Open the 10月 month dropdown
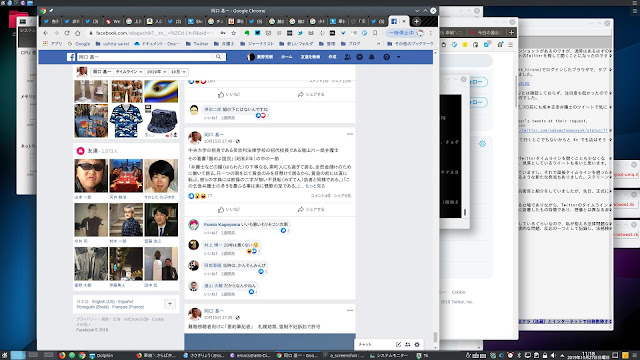This screenshot has height=360, width=640. pos(178,72)
